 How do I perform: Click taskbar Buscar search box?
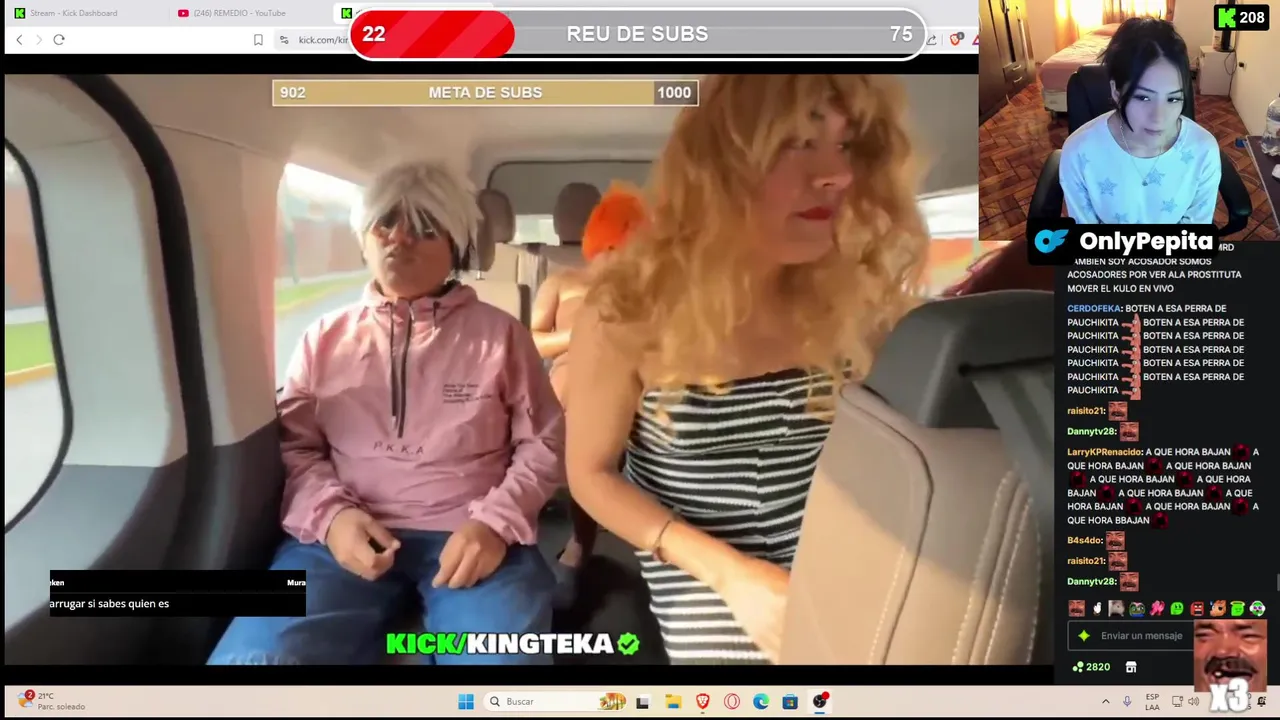click(556, 702)
